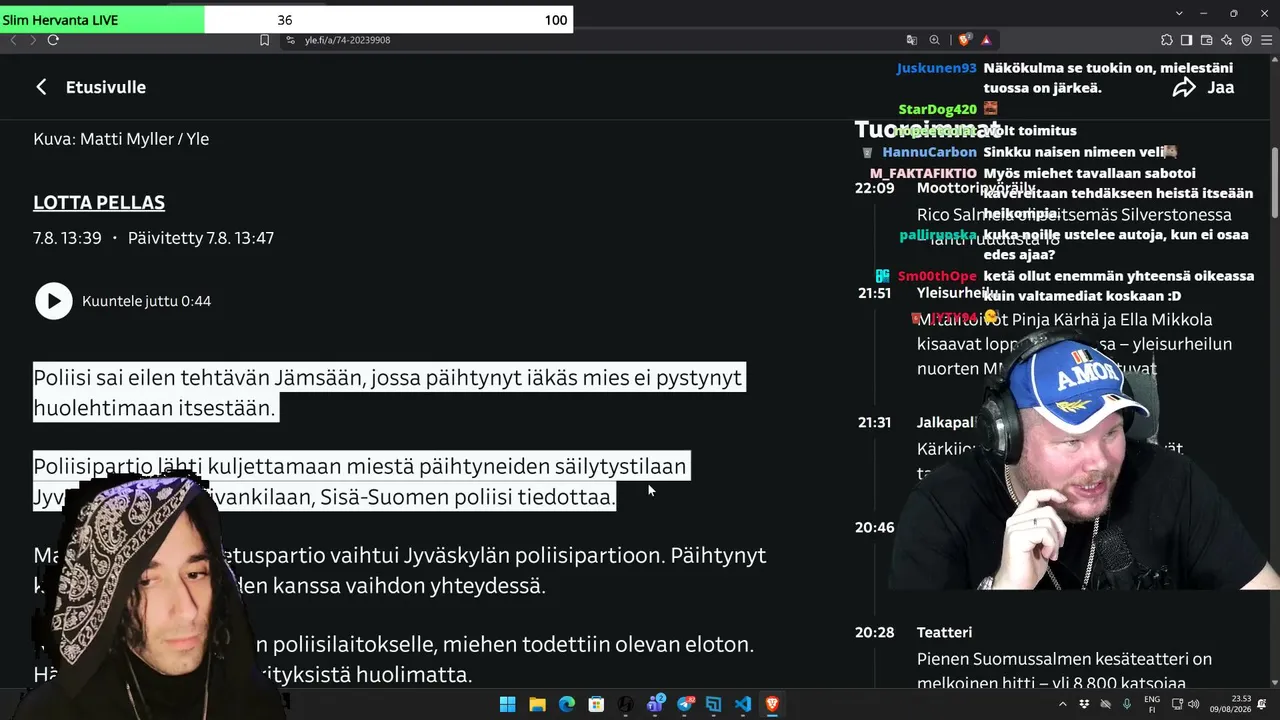The height and width of the screenshot is (720, 1280).
Task: Switch the ENG FI input language
Action: coord(1152,704)
